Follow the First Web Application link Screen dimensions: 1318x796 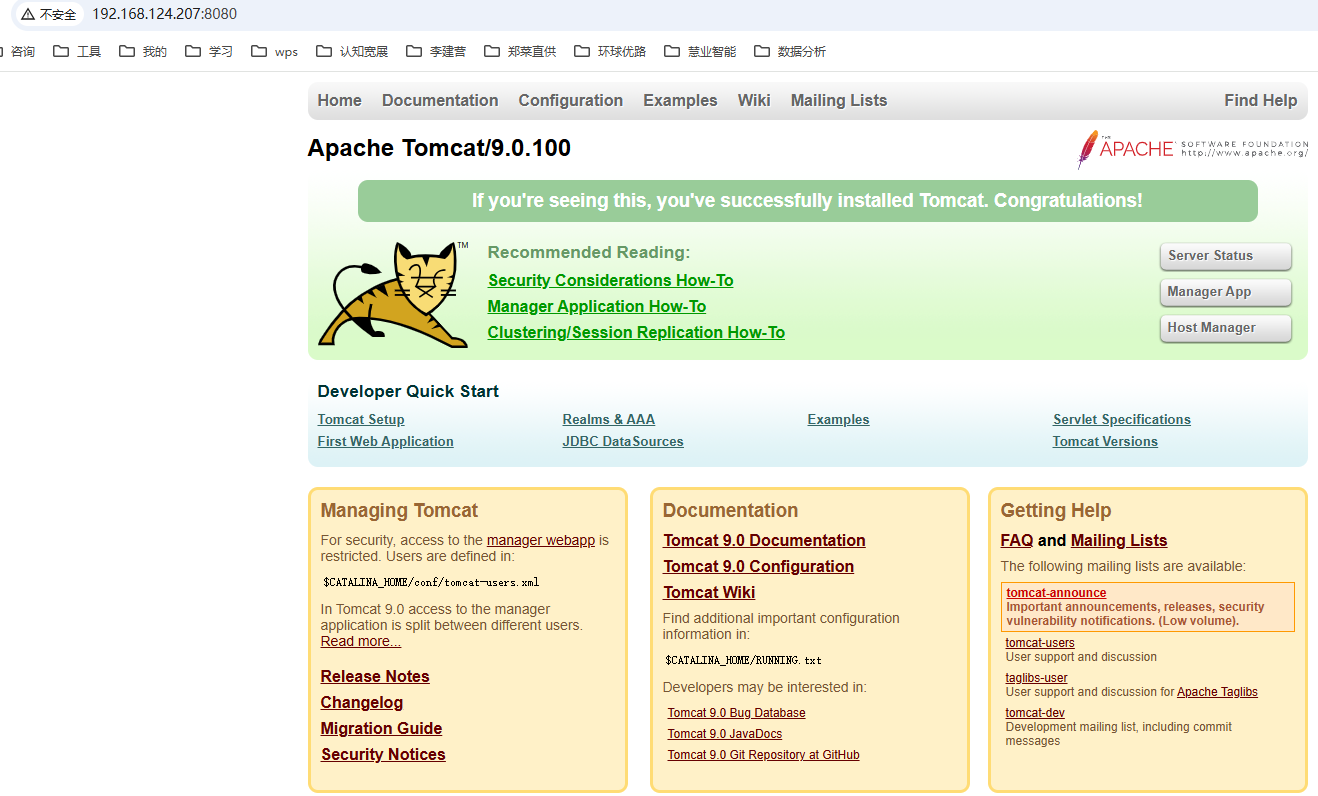click(385, 441)
